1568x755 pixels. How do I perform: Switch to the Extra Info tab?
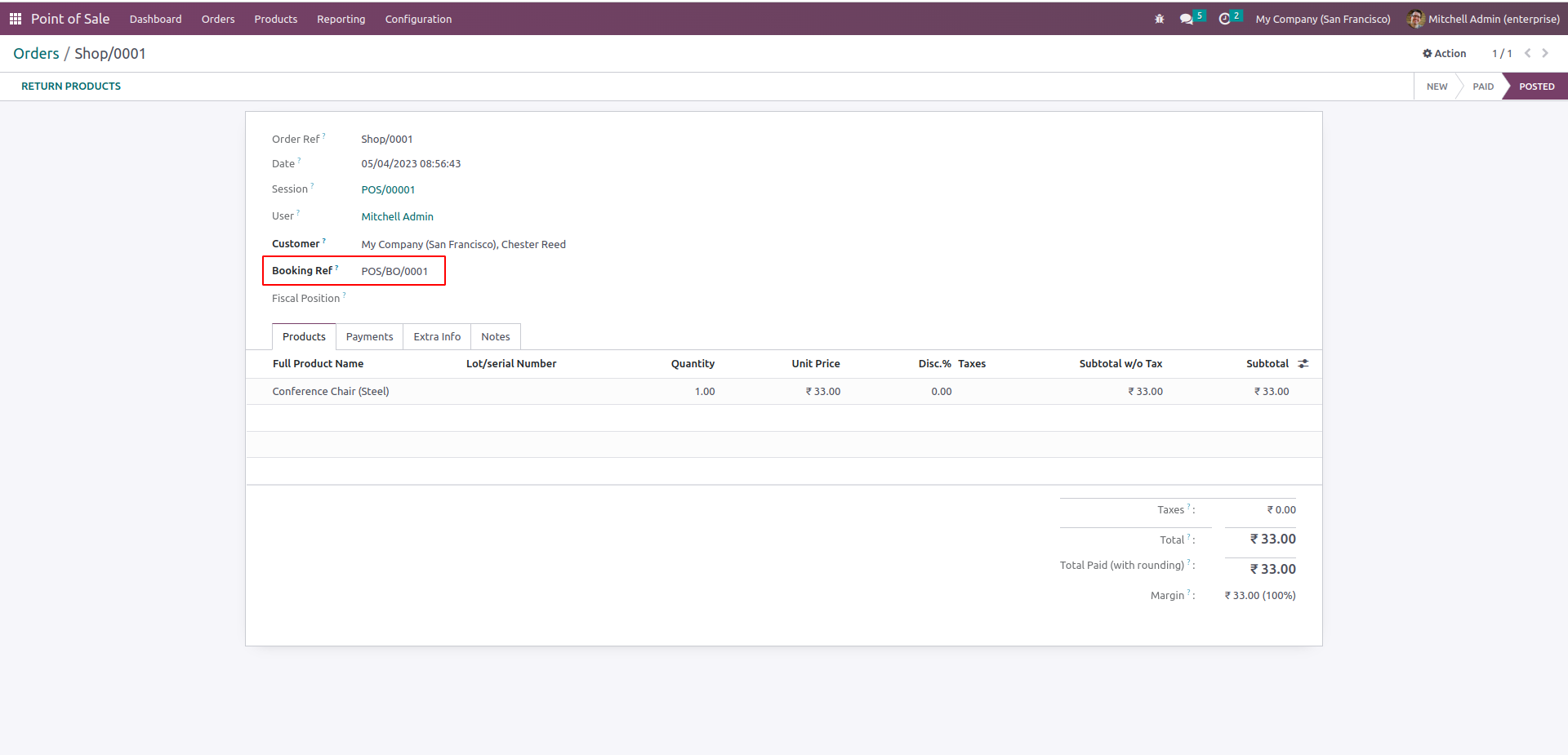pos(437,337)
